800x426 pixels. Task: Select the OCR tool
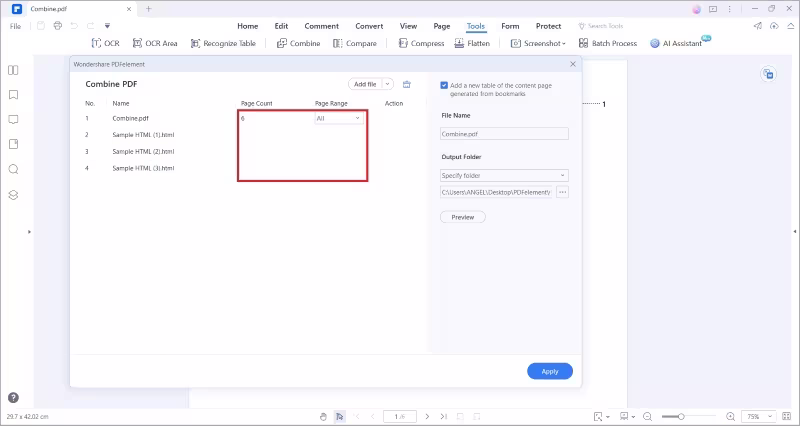tap(105, 43)
